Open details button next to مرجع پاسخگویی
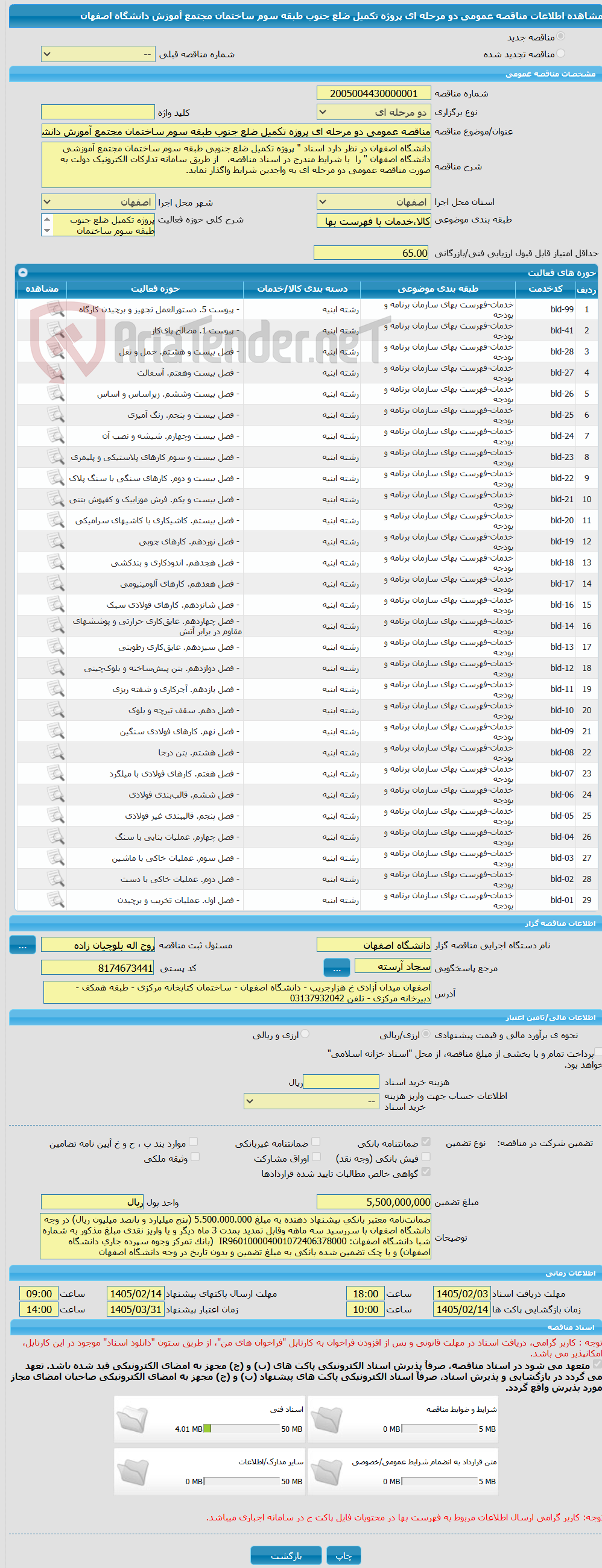The width and height of the screenshot is (602, 1568). click(337, 968)
